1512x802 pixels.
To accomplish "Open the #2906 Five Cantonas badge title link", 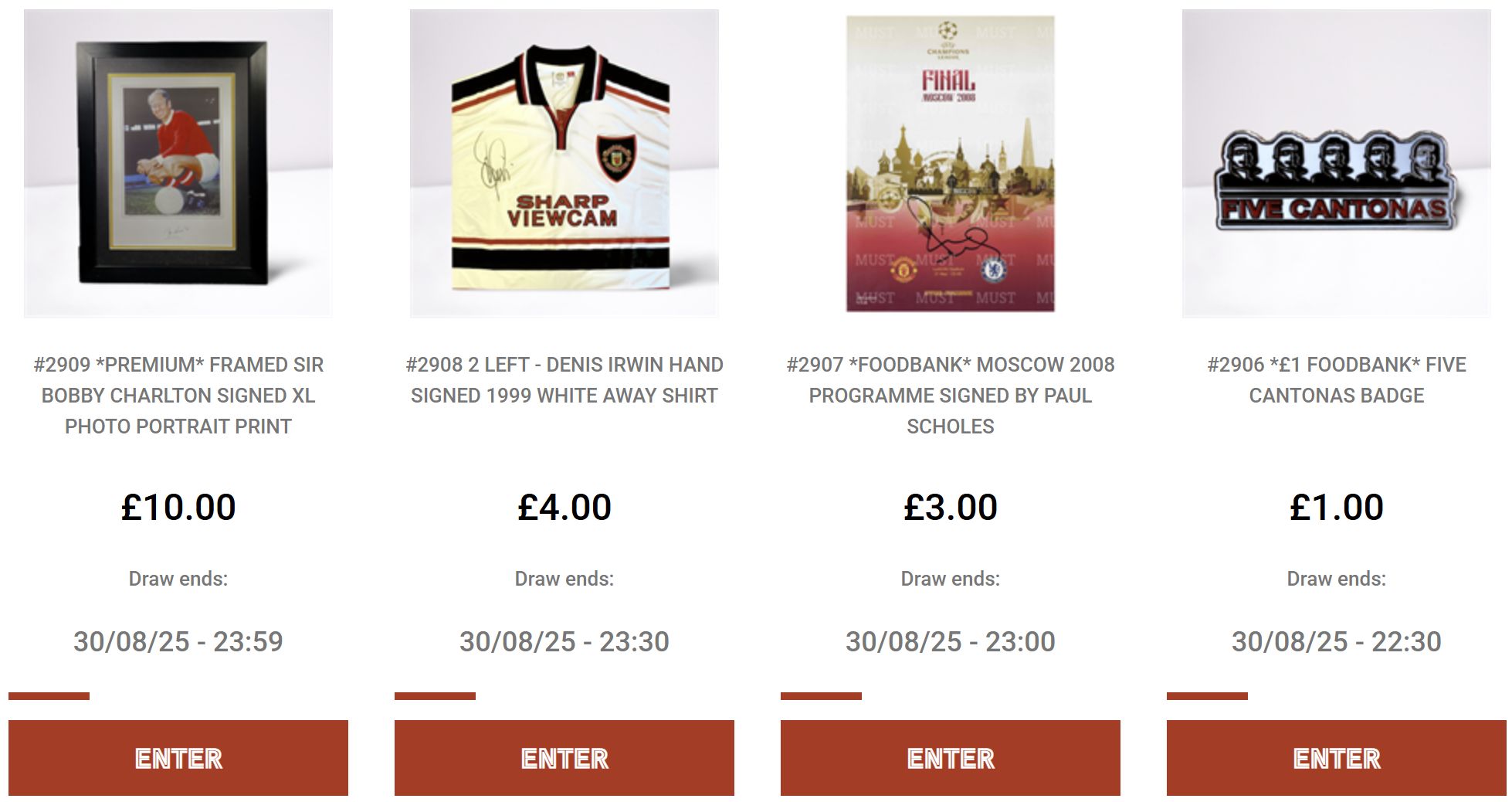I will click(1337, 380).
